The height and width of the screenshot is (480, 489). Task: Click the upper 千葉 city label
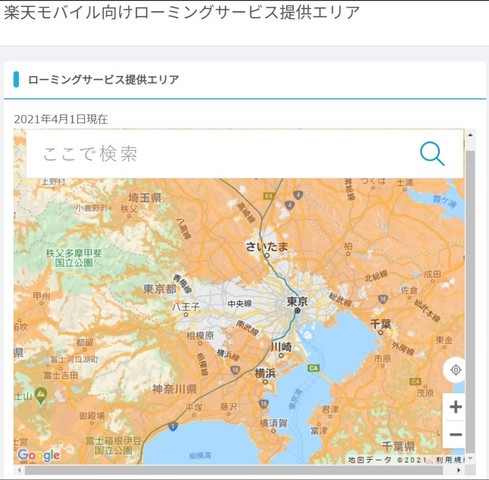[381, 323]
